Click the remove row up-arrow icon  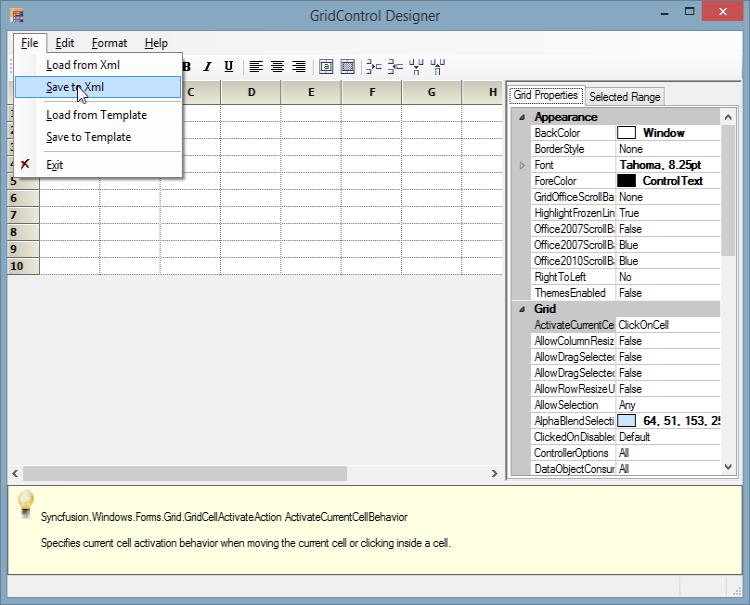(438, 66)
